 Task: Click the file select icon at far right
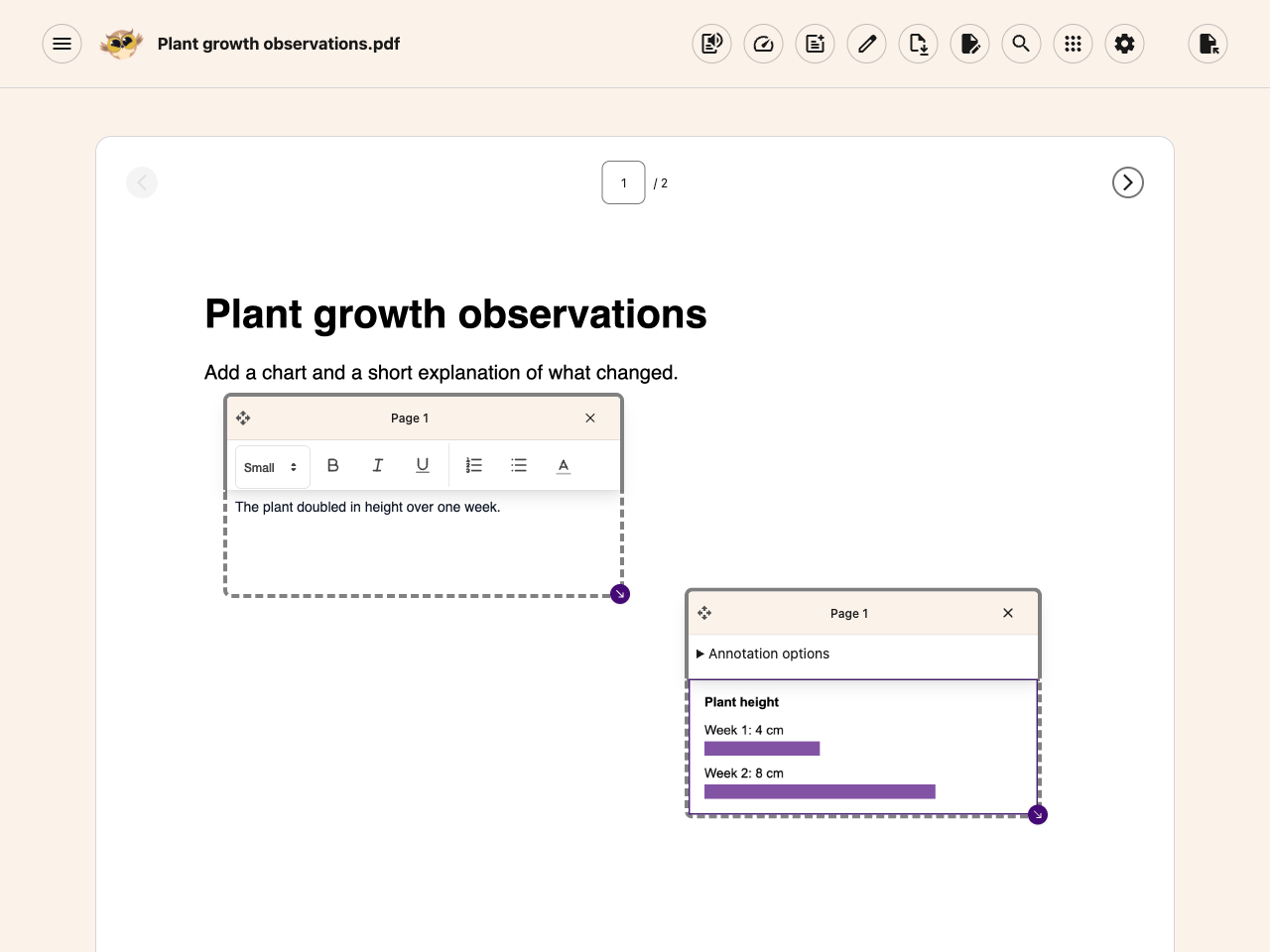(x=1207, y=44)
